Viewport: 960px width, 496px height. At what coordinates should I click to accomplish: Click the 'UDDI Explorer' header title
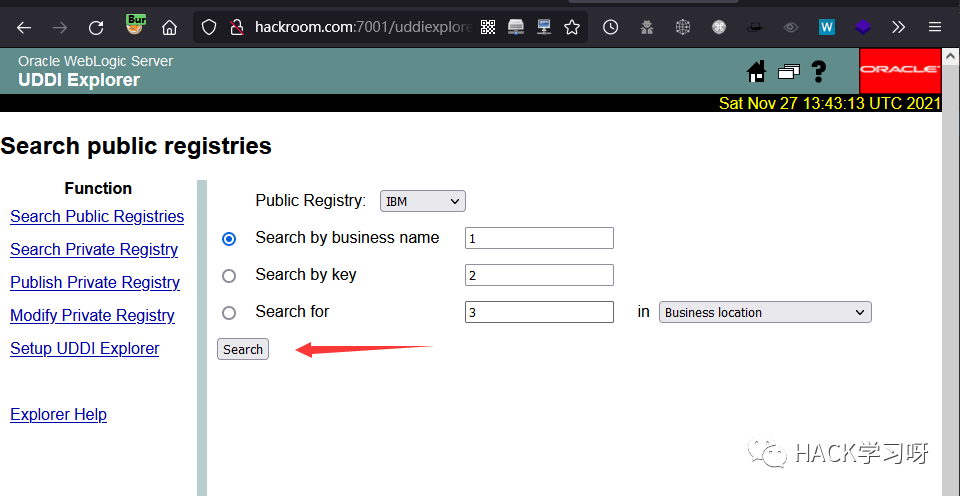79,80
